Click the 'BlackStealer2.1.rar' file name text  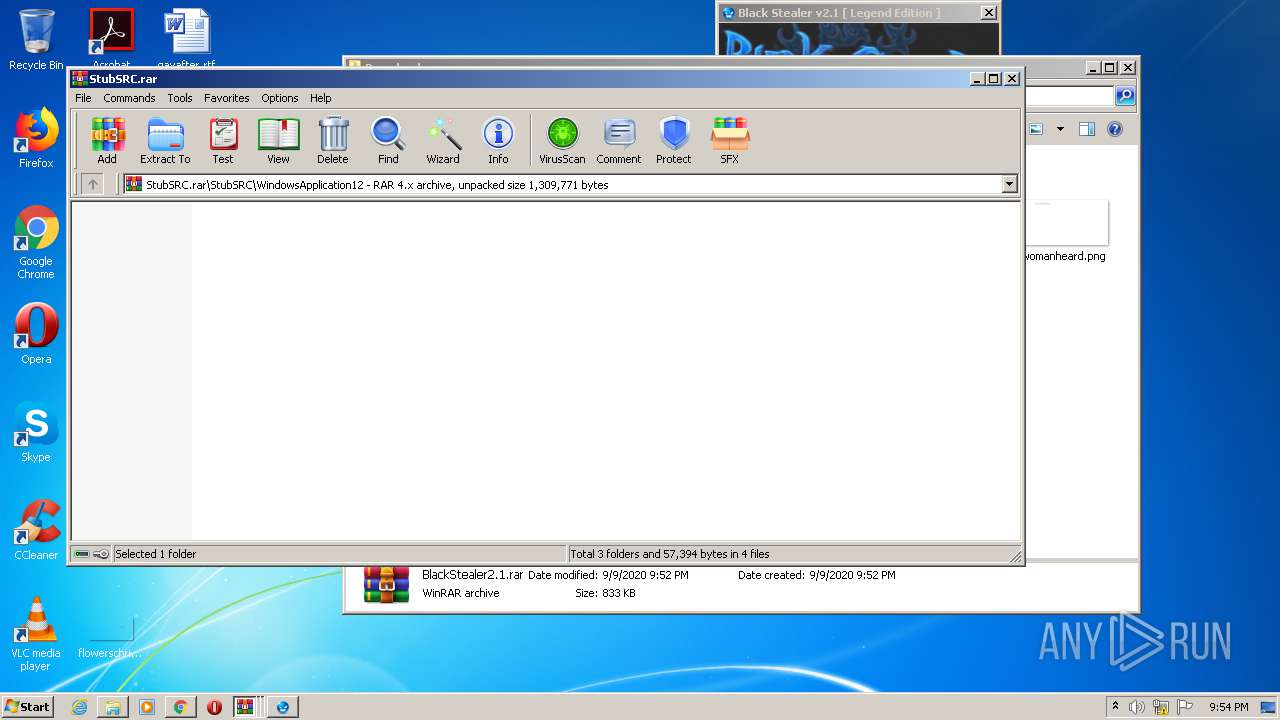click(472, 575)
